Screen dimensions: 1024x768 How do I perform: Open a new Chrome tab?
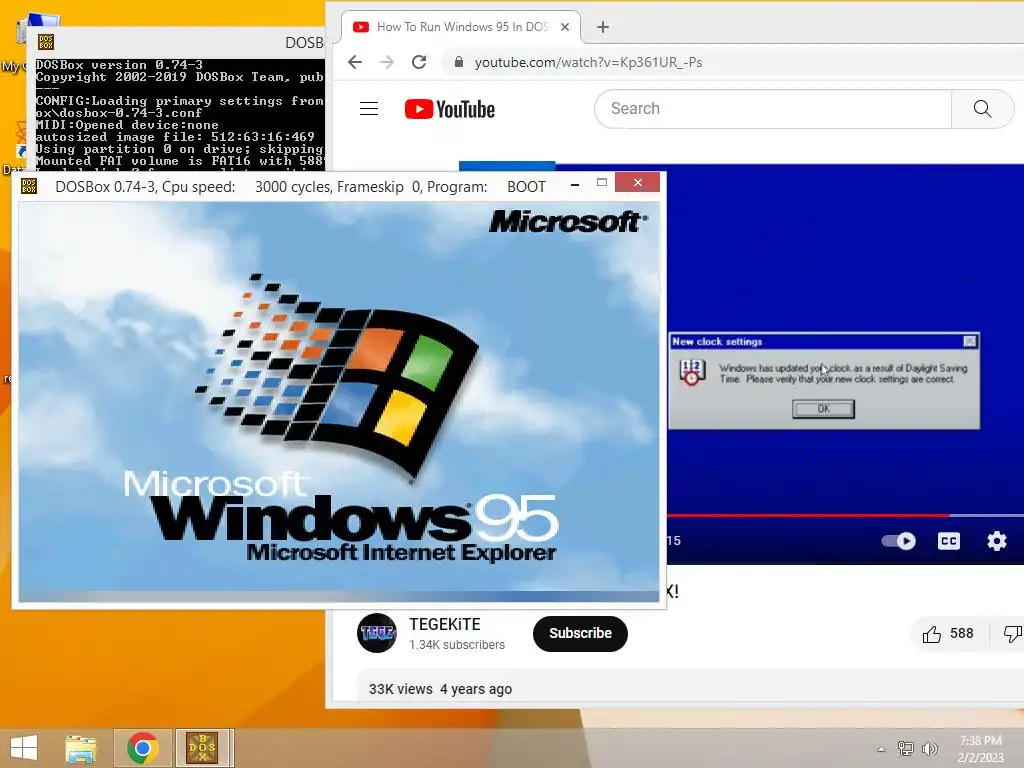[x=603, y=27]
